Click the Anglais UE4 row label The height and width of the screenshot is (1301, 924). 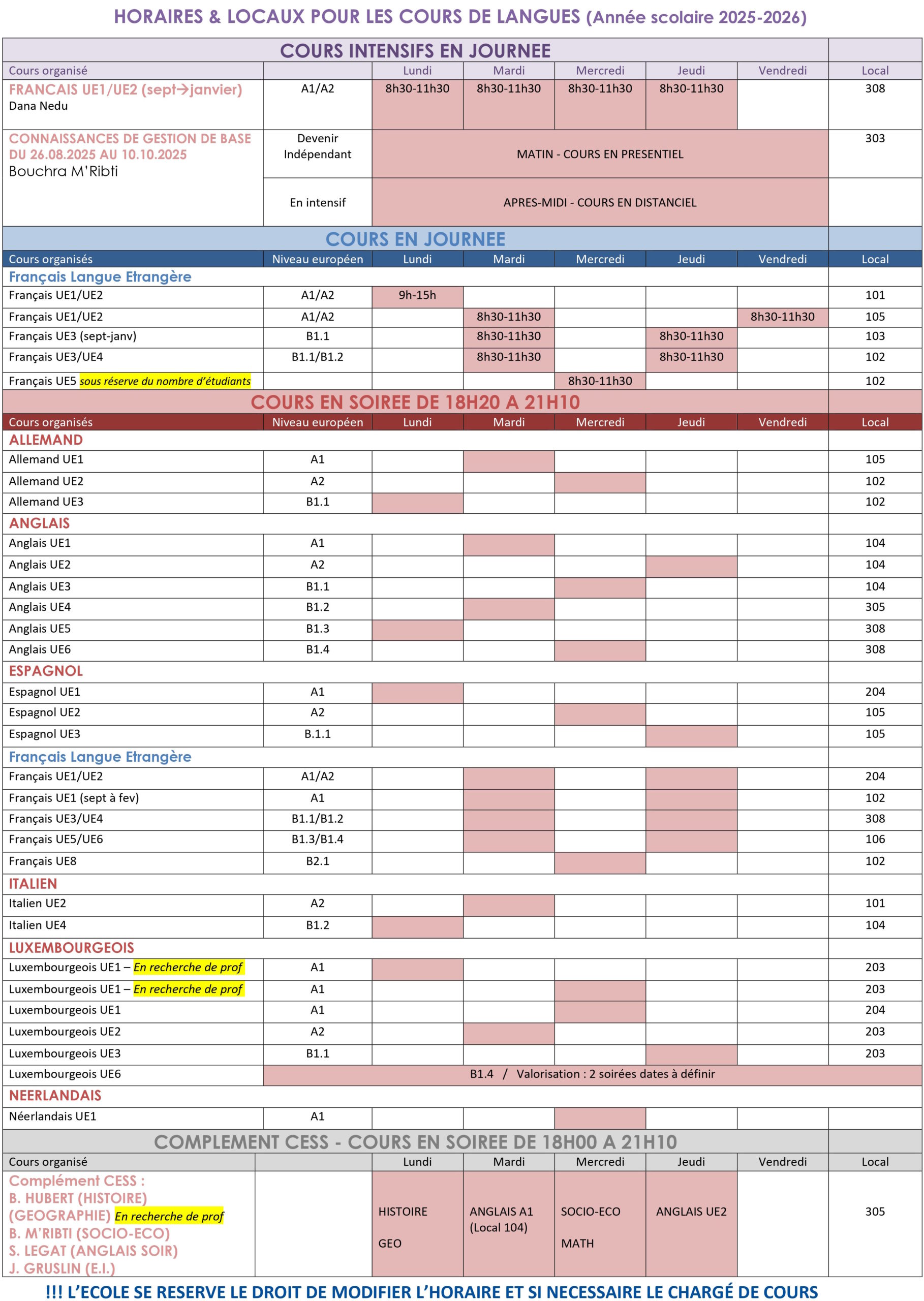tap(40, 607)
